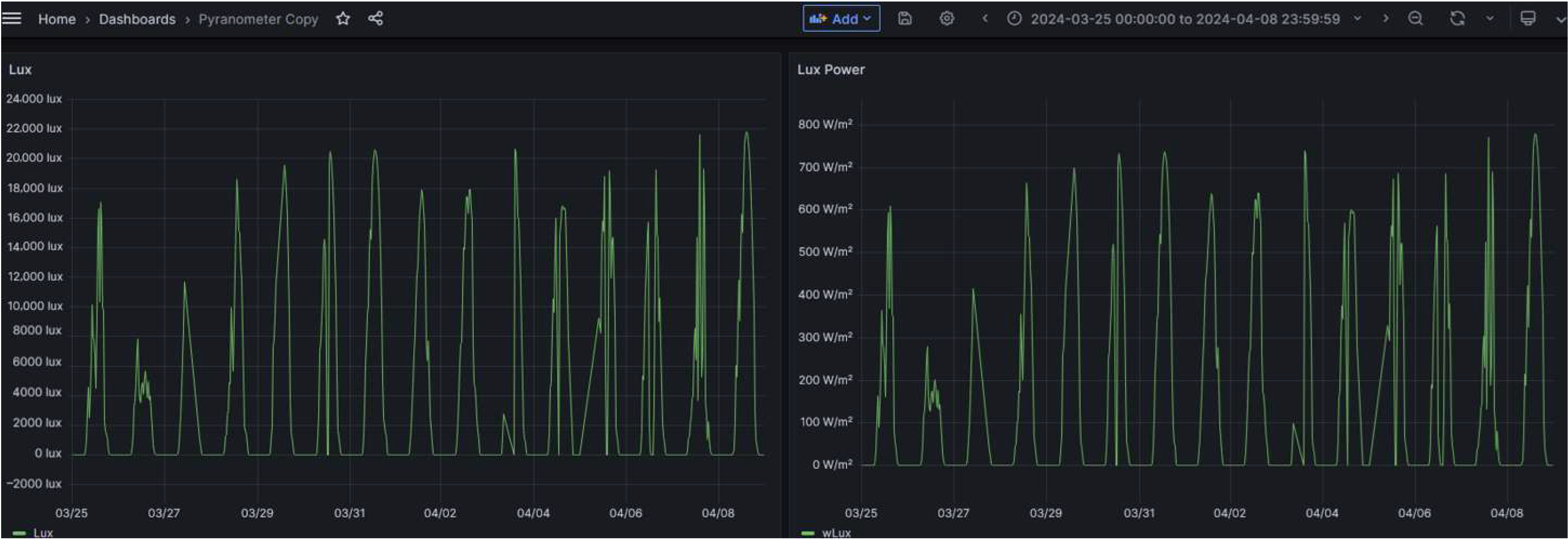This screenshot has width=1568, height=539.
Task: Shift time range forward
Action: 1385,18
